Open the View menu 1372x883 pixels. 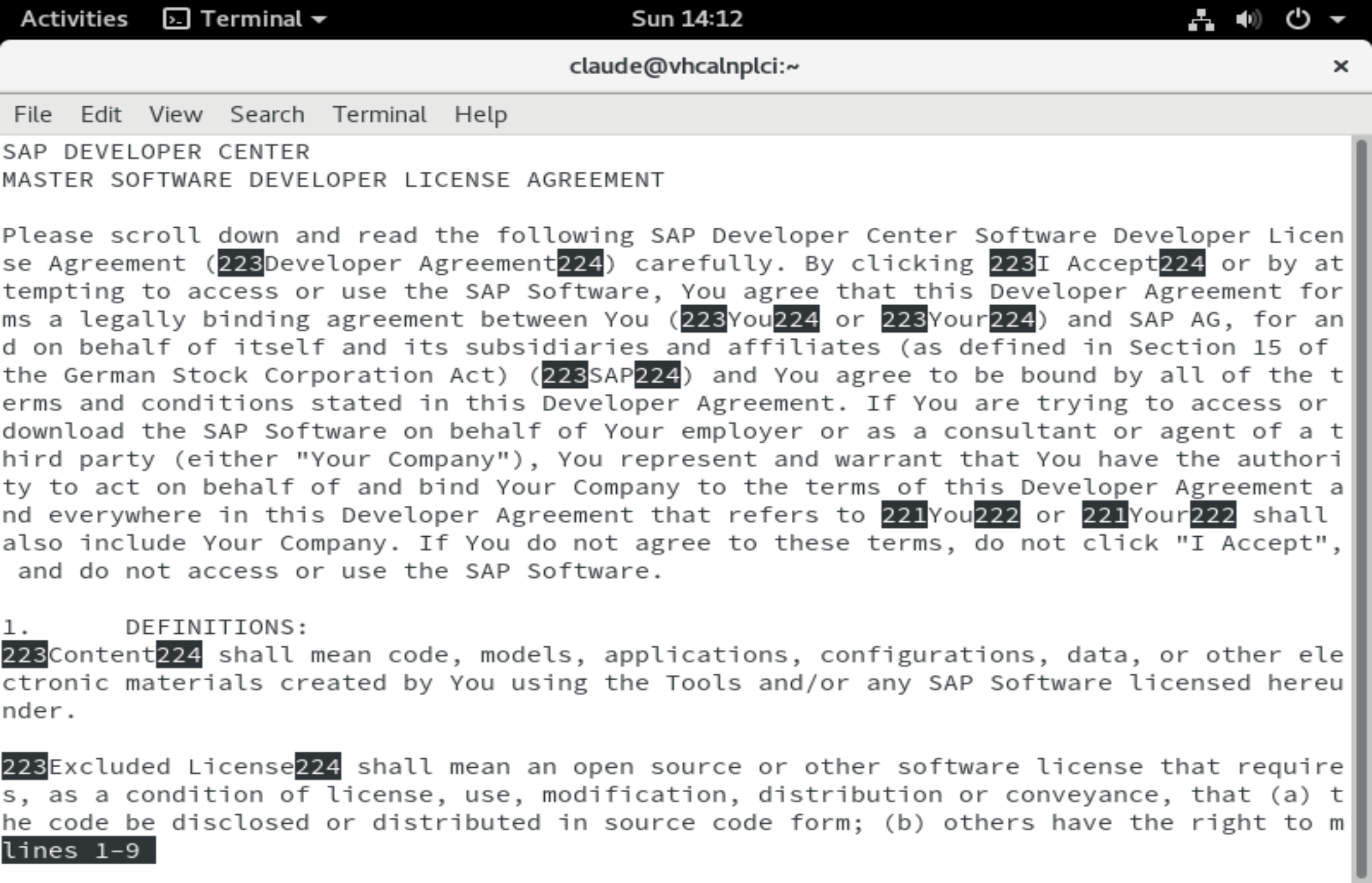click(x=176, y=115)
